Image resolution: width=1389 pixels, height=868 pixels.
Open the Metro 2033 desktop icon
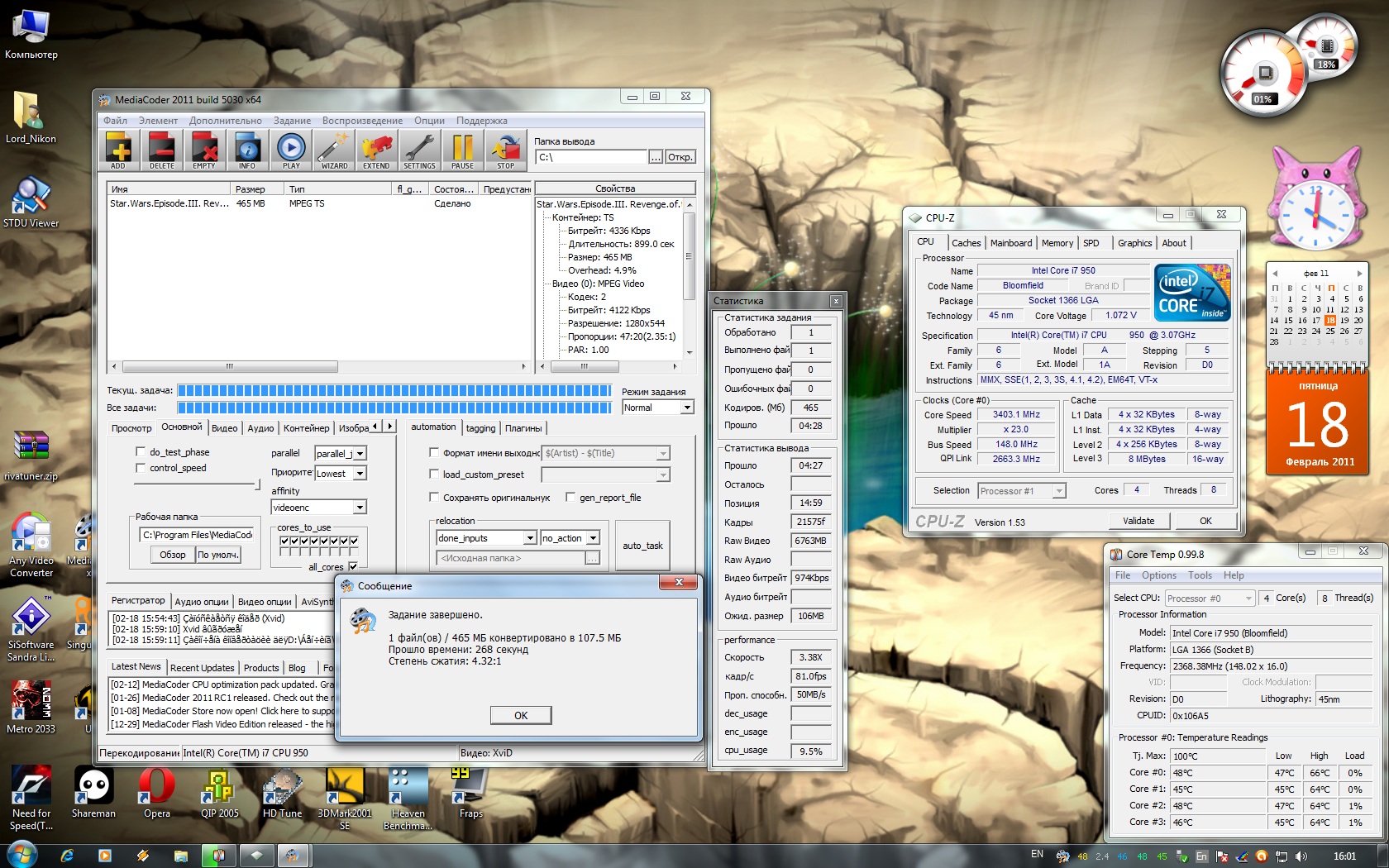[x=31, y=708]
